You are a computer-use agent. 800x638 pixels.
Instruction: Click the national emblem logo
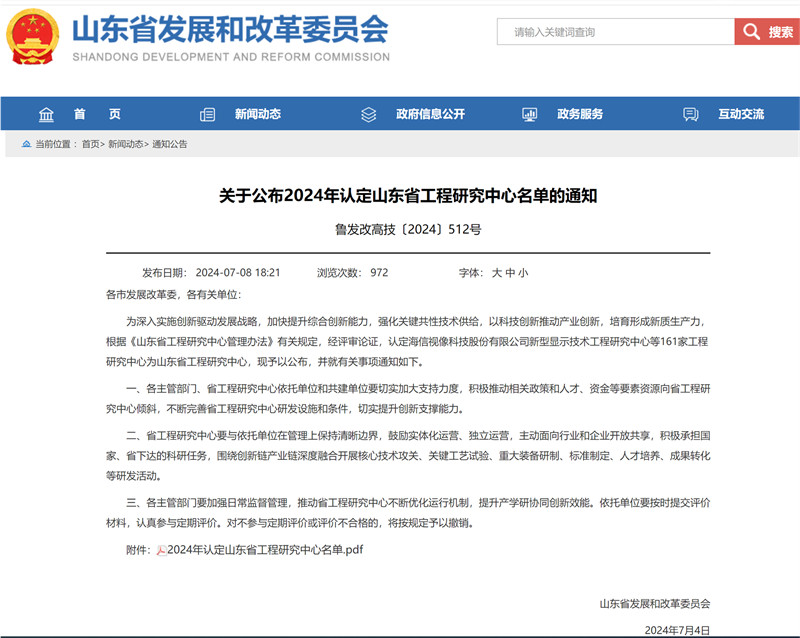coord(32,37)
